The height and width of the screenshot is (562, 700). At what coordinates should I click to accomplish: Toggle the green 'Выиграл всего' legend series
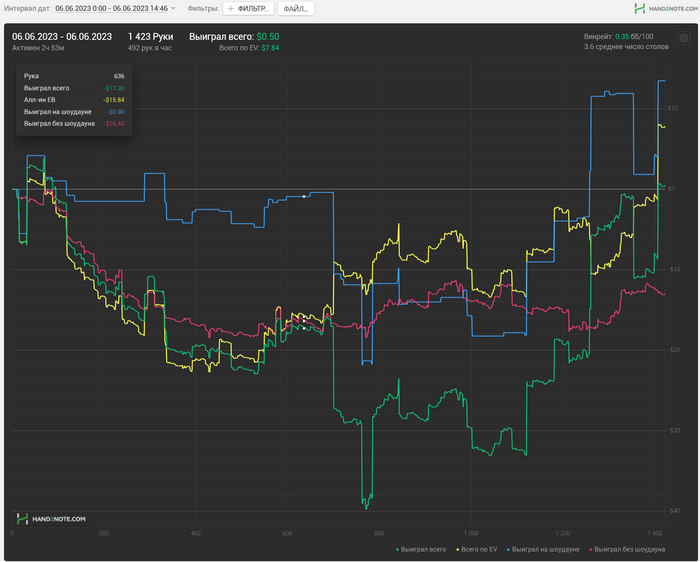tap(424, 549)
